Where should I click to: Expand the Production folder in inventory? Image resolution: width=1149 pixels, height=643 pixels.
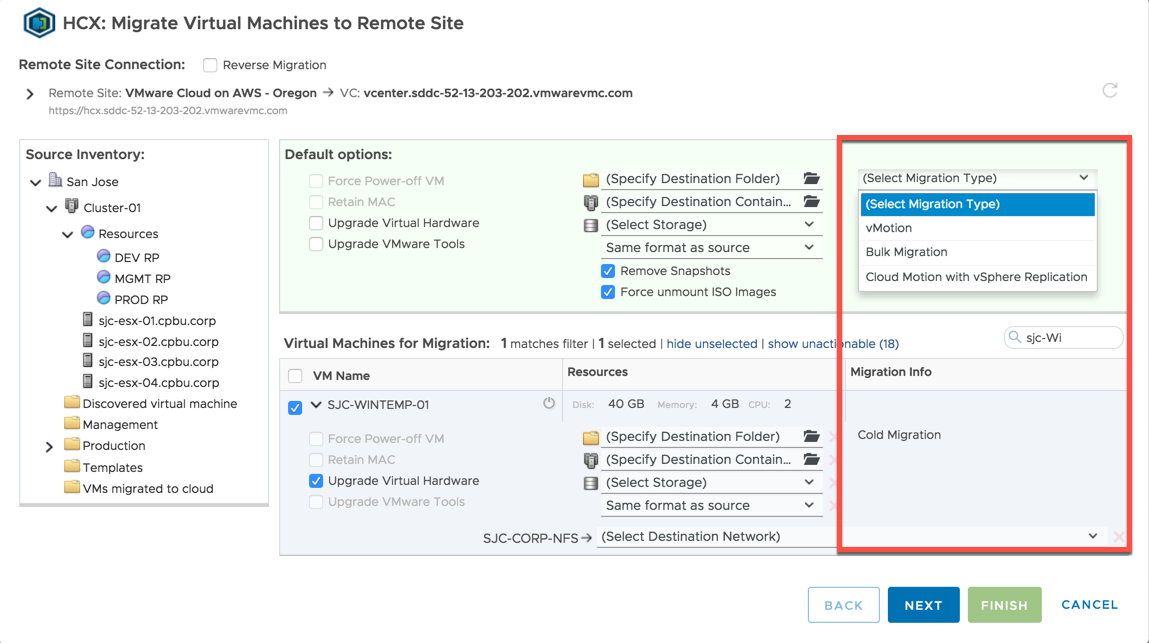[x=49, y=447]
